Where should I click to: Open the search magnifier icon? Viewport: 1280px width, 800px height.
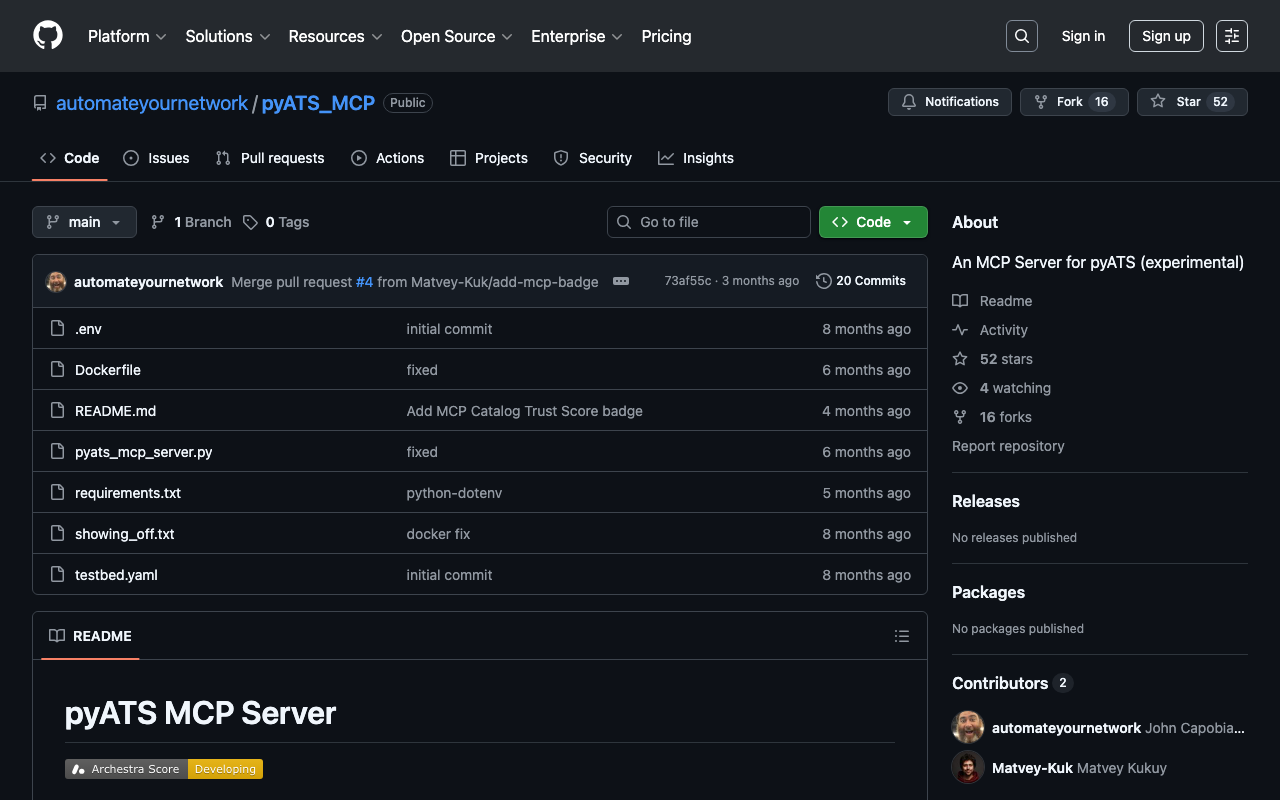(x=1021, y=36)
